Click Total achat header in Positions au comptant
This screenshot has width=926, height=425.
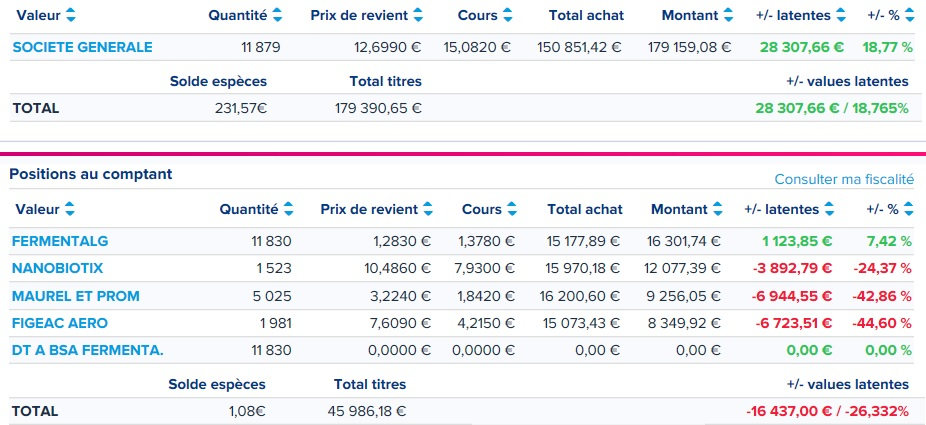(x=585, y=209)
